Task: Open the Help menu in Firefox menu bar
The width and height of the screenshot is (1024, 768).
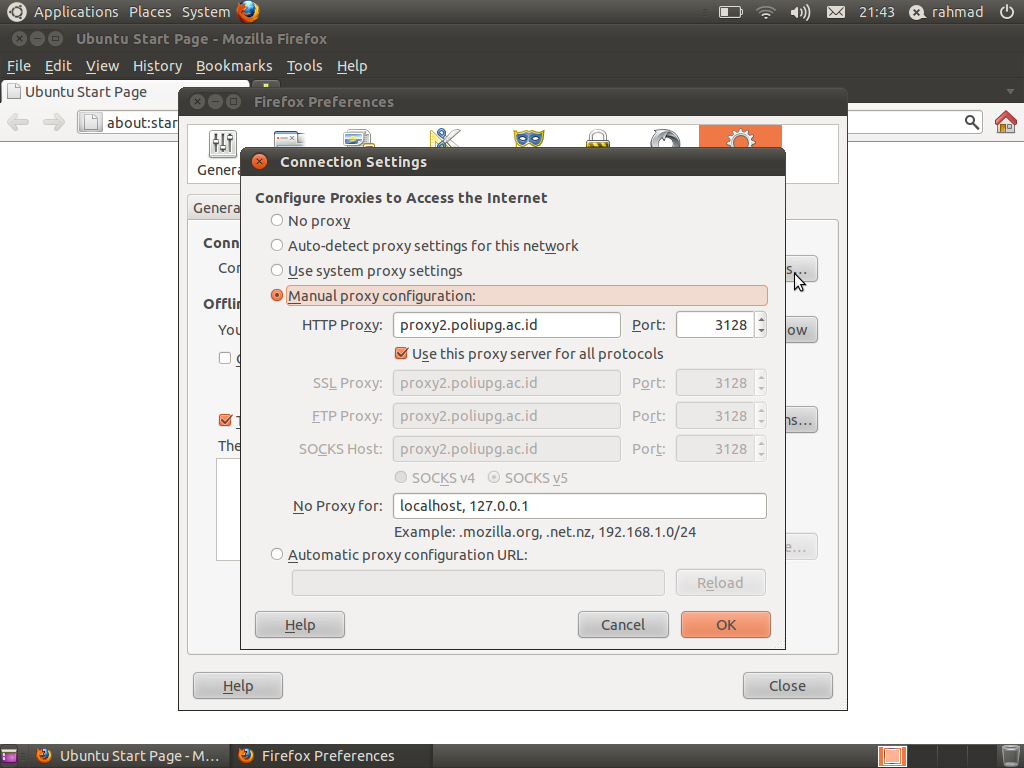Action: [352, 66]
